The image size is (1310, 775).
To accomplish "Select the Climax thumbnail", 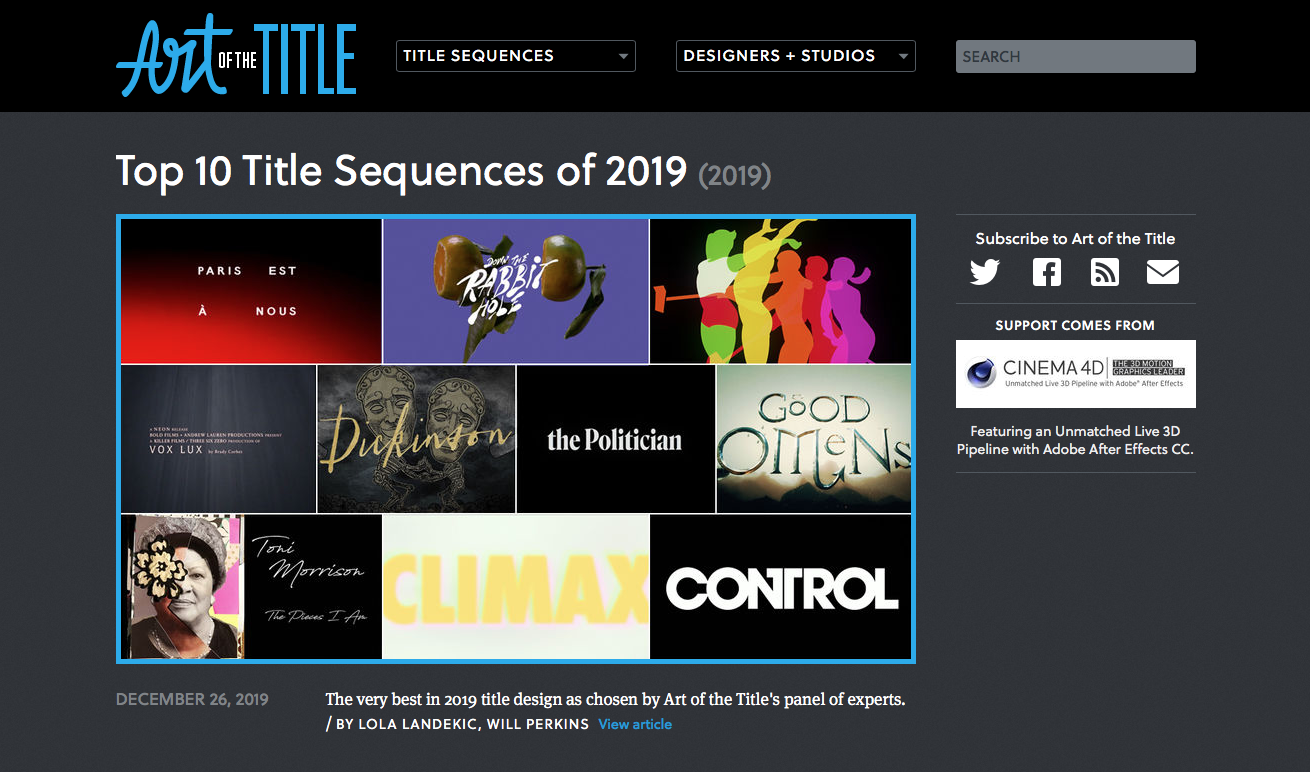I will point(516,587).
